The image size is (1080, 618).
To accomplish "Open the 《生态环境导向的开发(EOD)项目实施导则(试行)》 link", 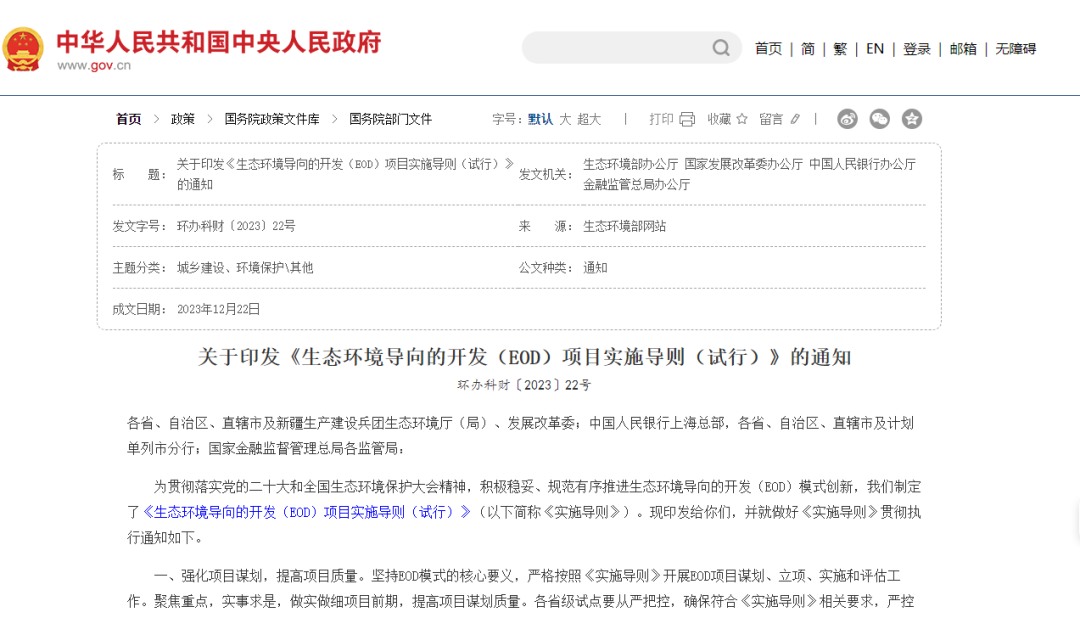I will 307,512.
